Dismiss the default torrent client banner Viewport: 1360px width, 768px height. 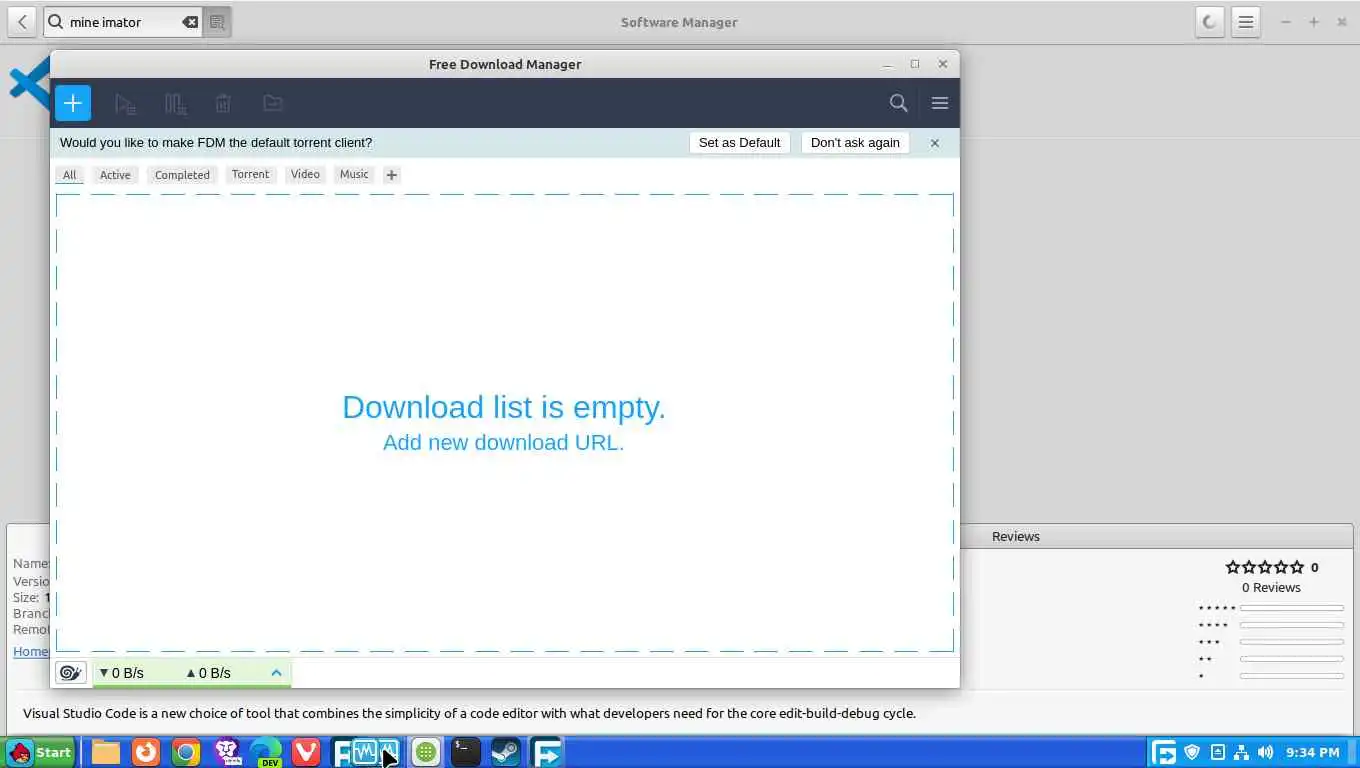pos(935,143)
